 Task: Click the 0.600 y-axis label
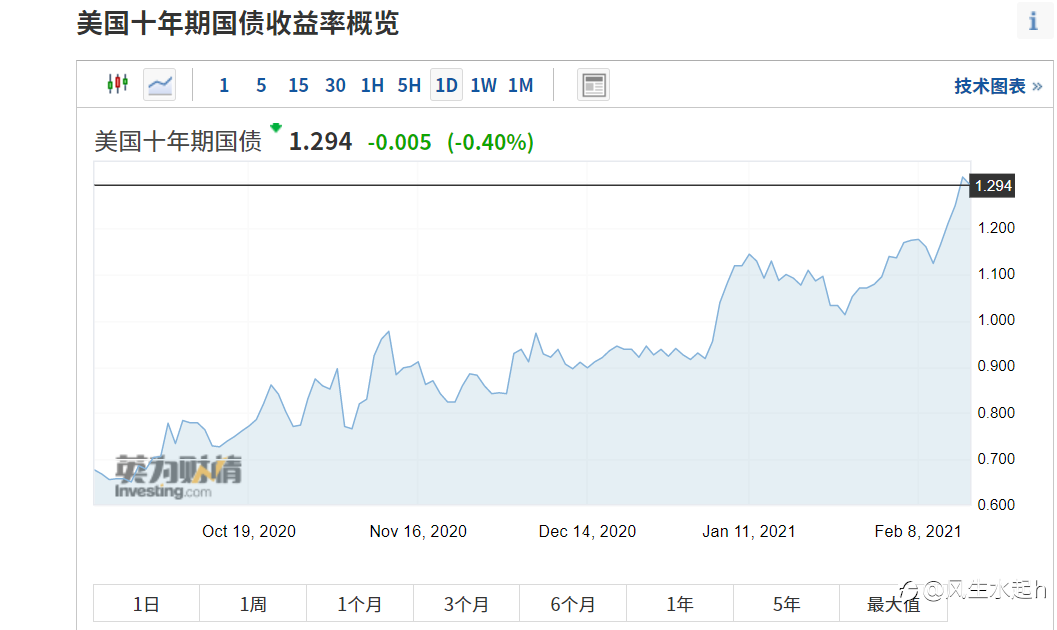click(x=996, y=505)
